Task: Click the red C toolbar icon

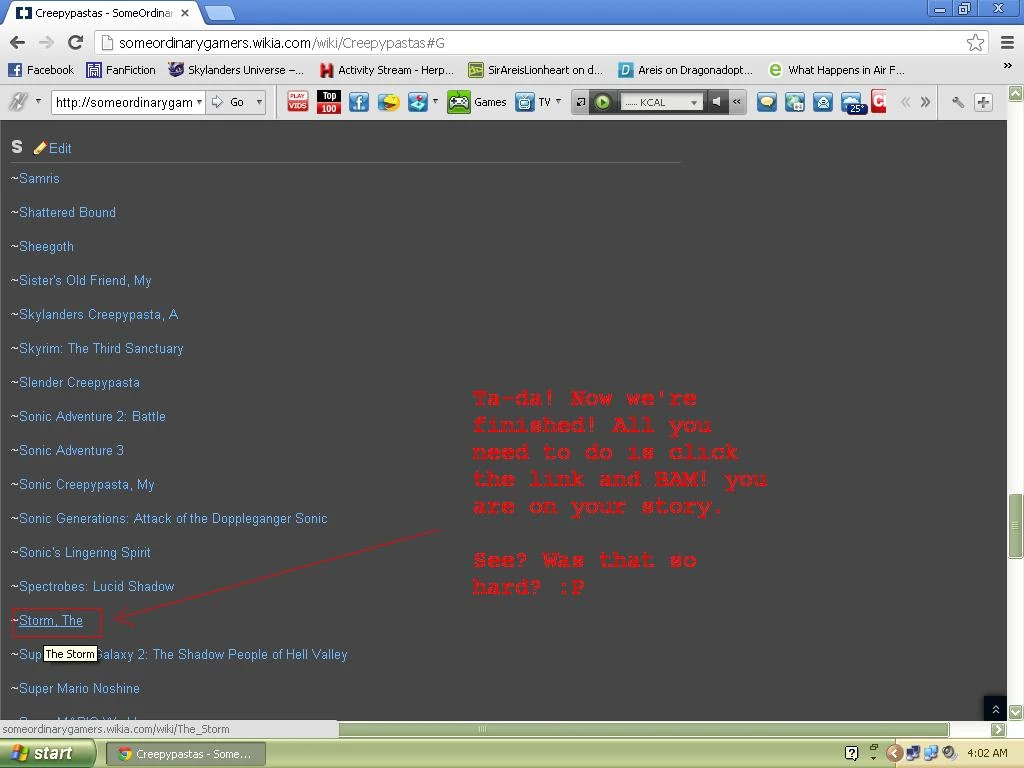Action: [x=879, y=101]
